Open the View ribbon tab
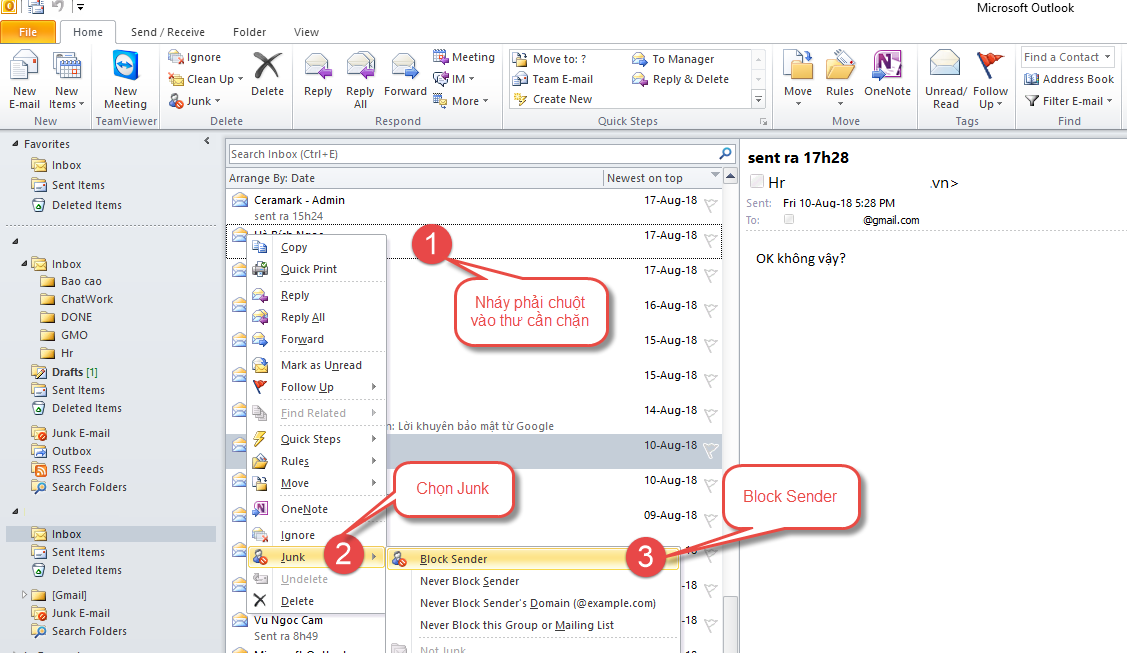The width and height of the screenshot is (1127, 653). pos(306,32)
